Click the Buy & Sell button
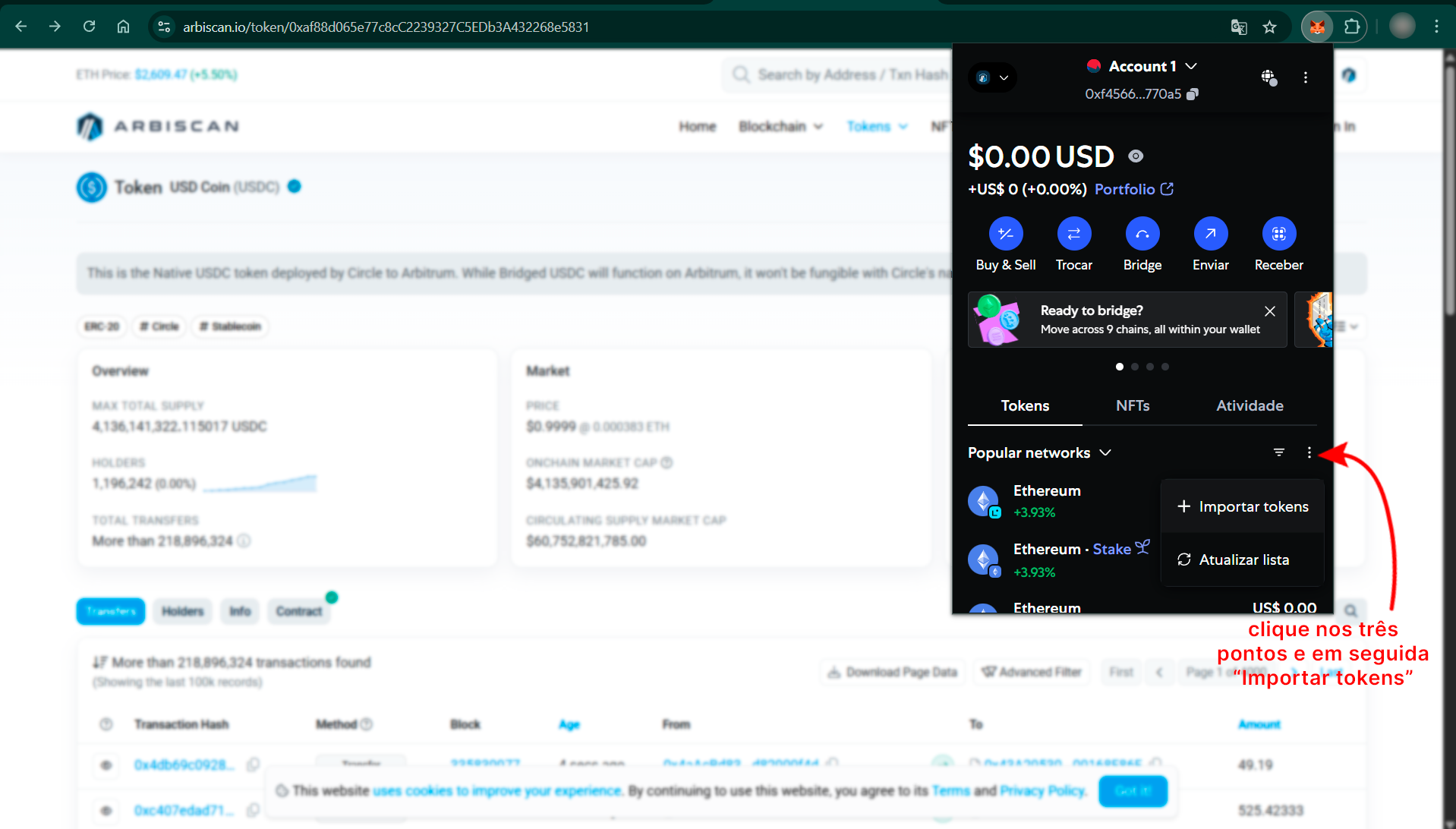 tap(1006, 244)
